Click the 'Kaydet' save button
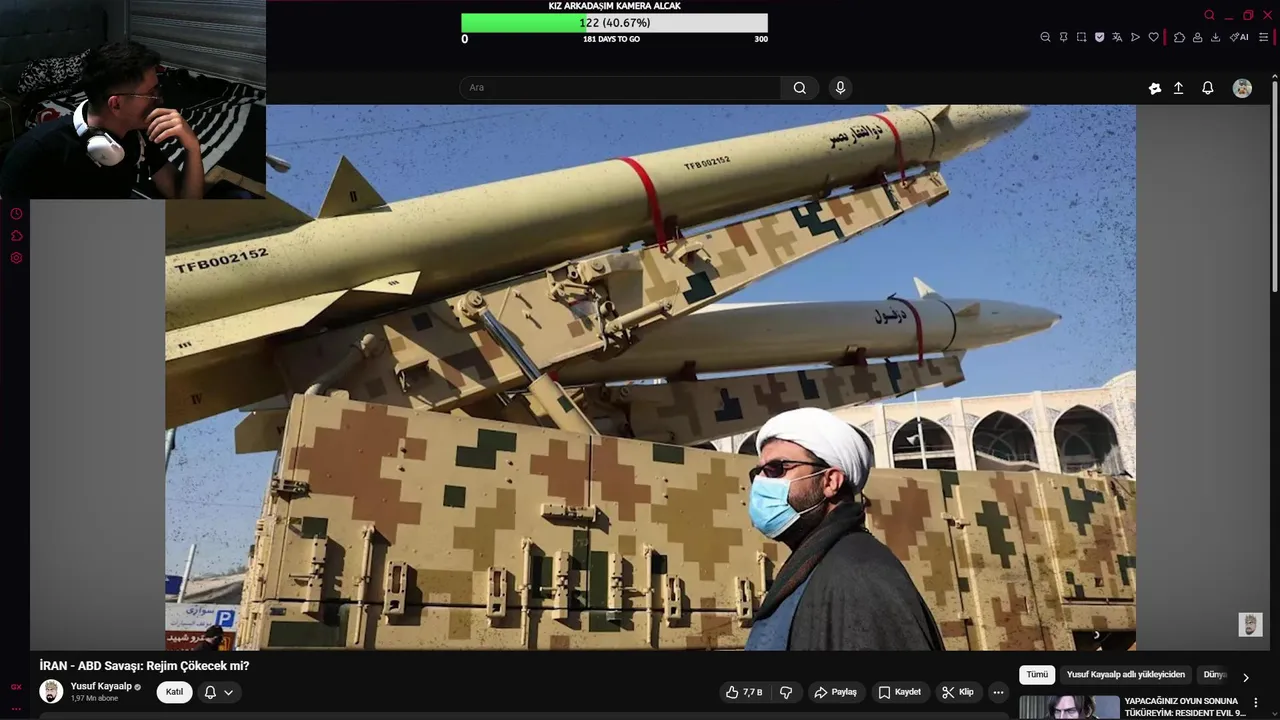 point(900,692)
